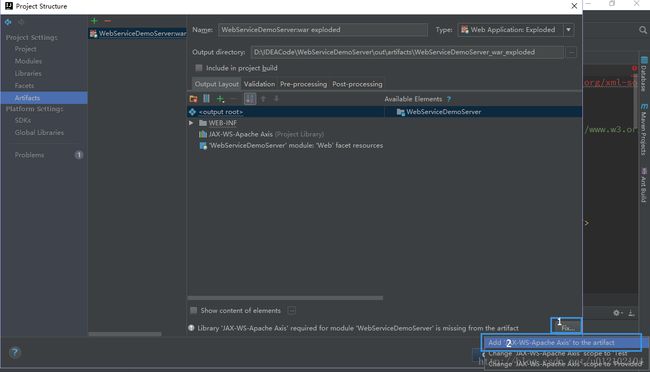This screenshot has height=372, width=650.
Task: Remove the element with the output layout minus icon
Action: 234,99
